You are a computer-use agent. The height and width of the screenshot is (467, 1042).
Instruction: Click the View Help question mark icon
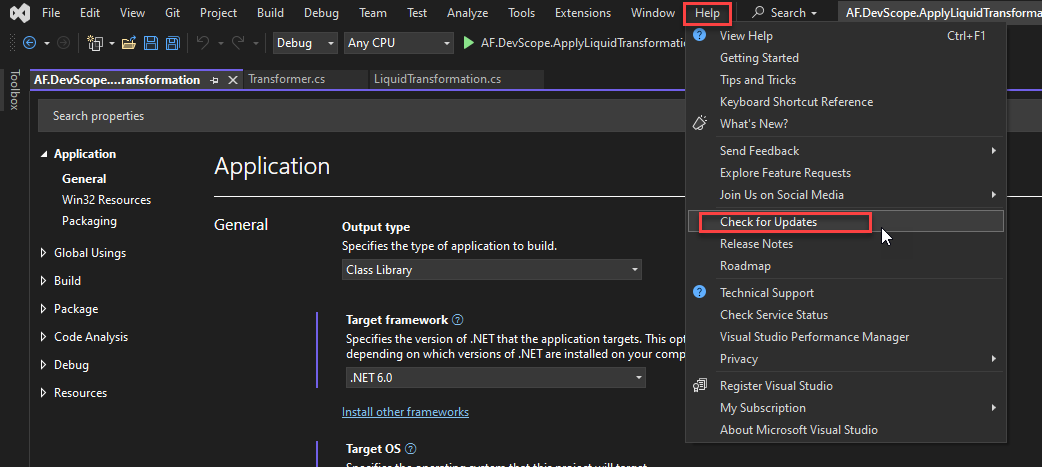click(x=699, y=35)
